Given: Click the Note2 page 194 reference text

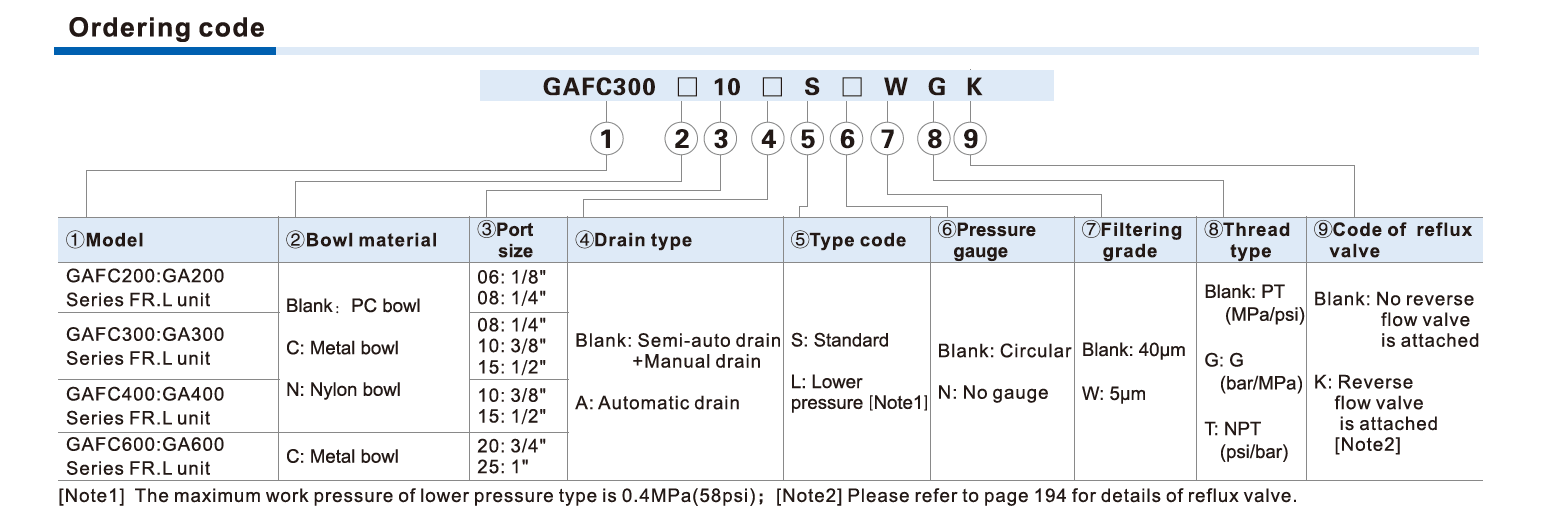Looking at the screenshot, I should (1036, 495).
